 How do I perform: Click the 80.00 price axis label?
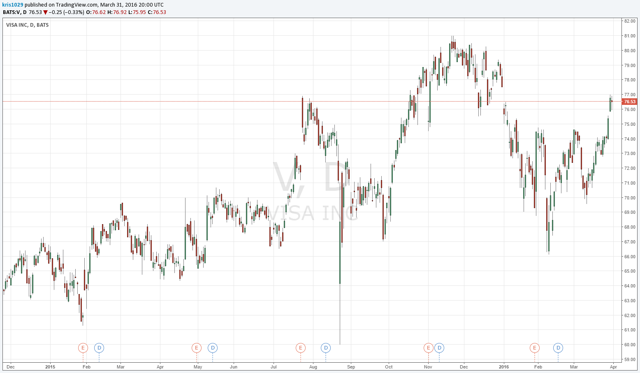click(630, 51)
